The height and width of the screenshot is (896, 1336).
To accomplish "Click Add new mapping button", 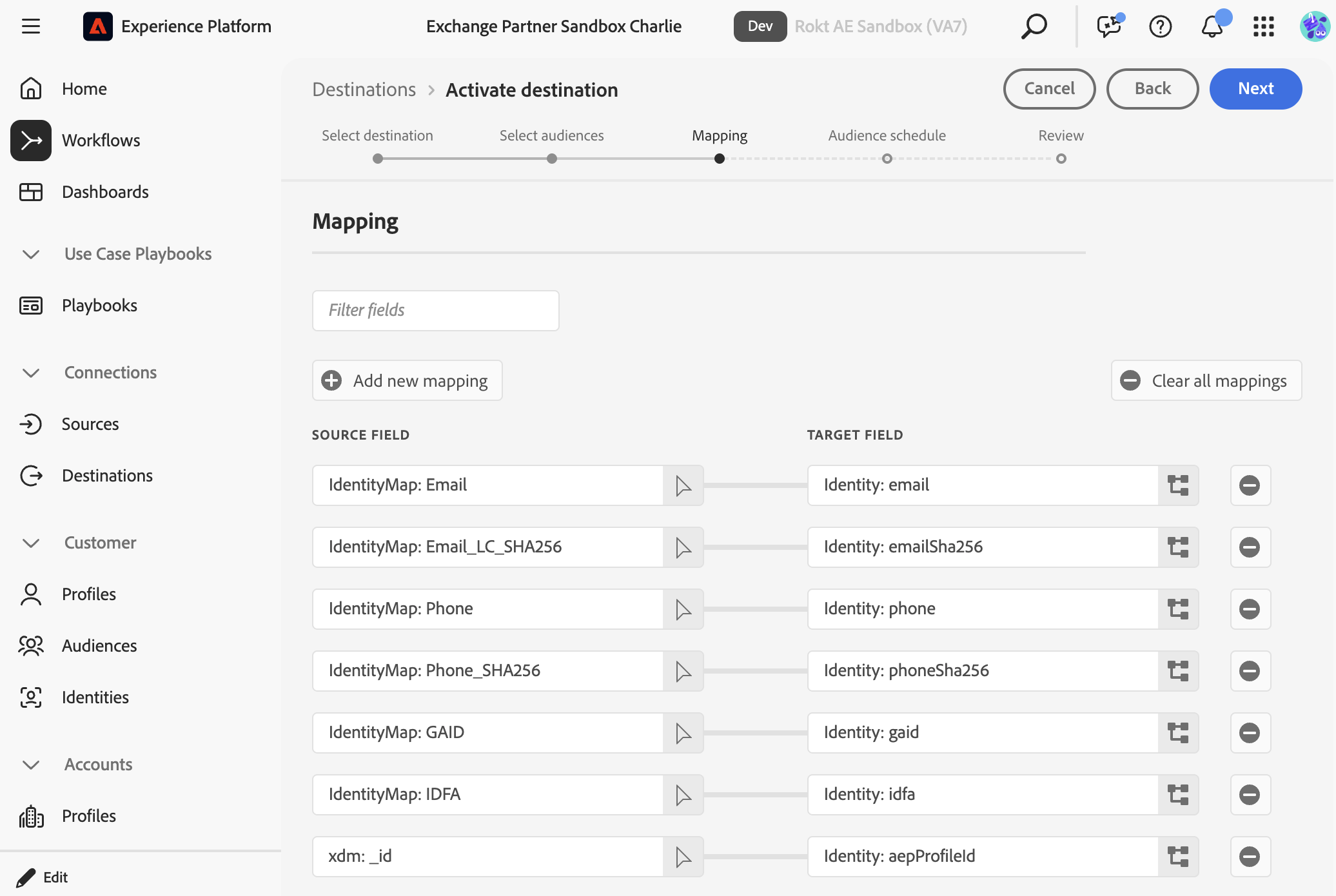I will click(408, 380).
